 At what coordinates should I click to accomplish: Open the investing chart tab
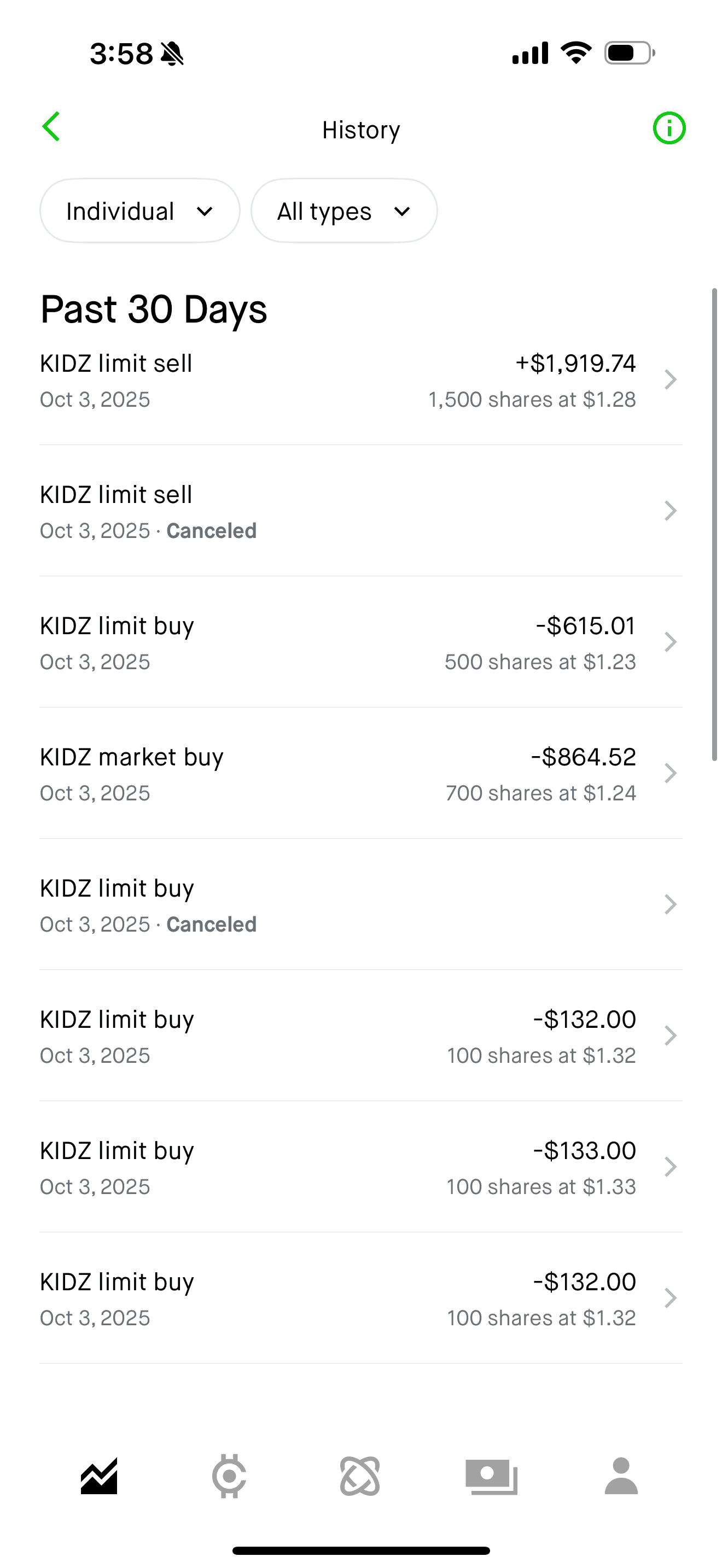[x=98, y=1477]
